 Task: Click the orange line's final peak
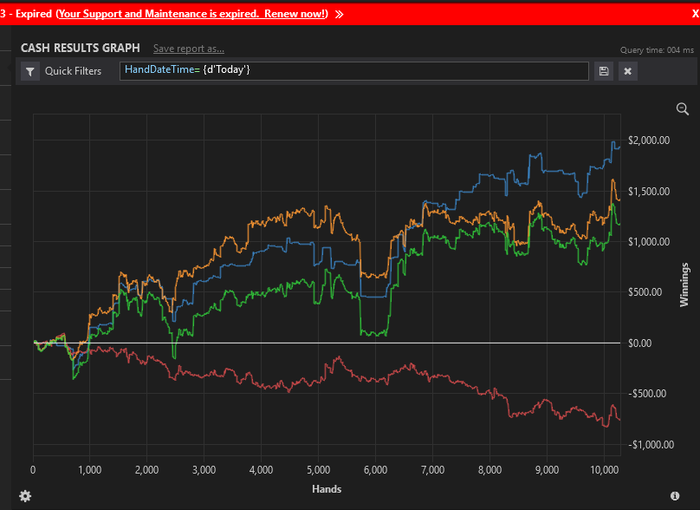tap(612, 180)
